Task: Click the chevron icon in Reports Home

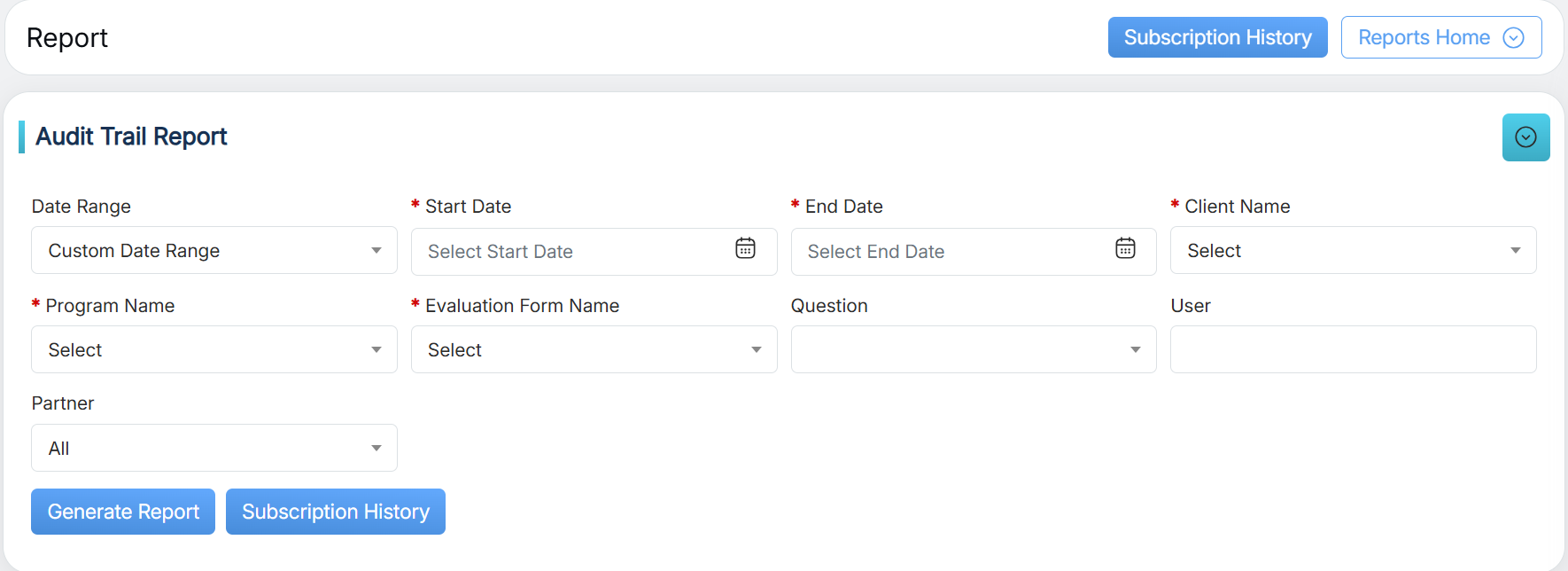Action: tap(1514, 37)
